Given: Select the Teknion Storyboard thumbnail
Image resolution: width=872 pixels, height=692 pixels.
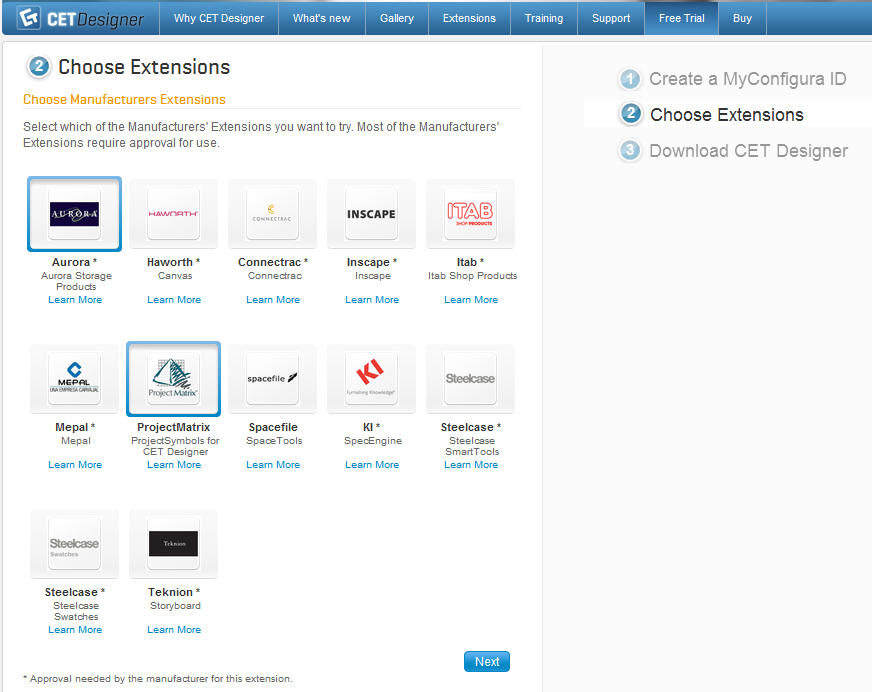Looking at the screenshot, I should [174, 544].
